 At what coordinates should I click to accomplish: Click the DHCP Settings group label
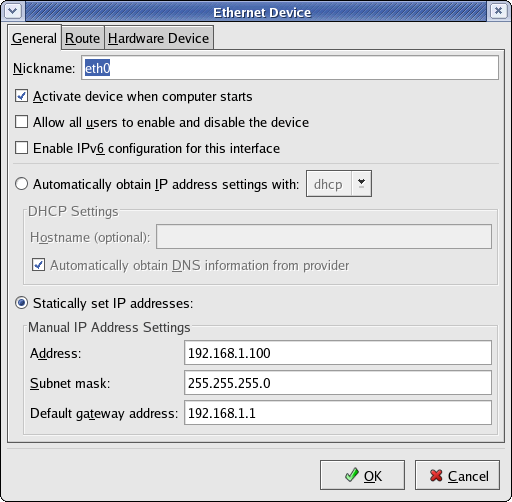(x=73, y=211)
